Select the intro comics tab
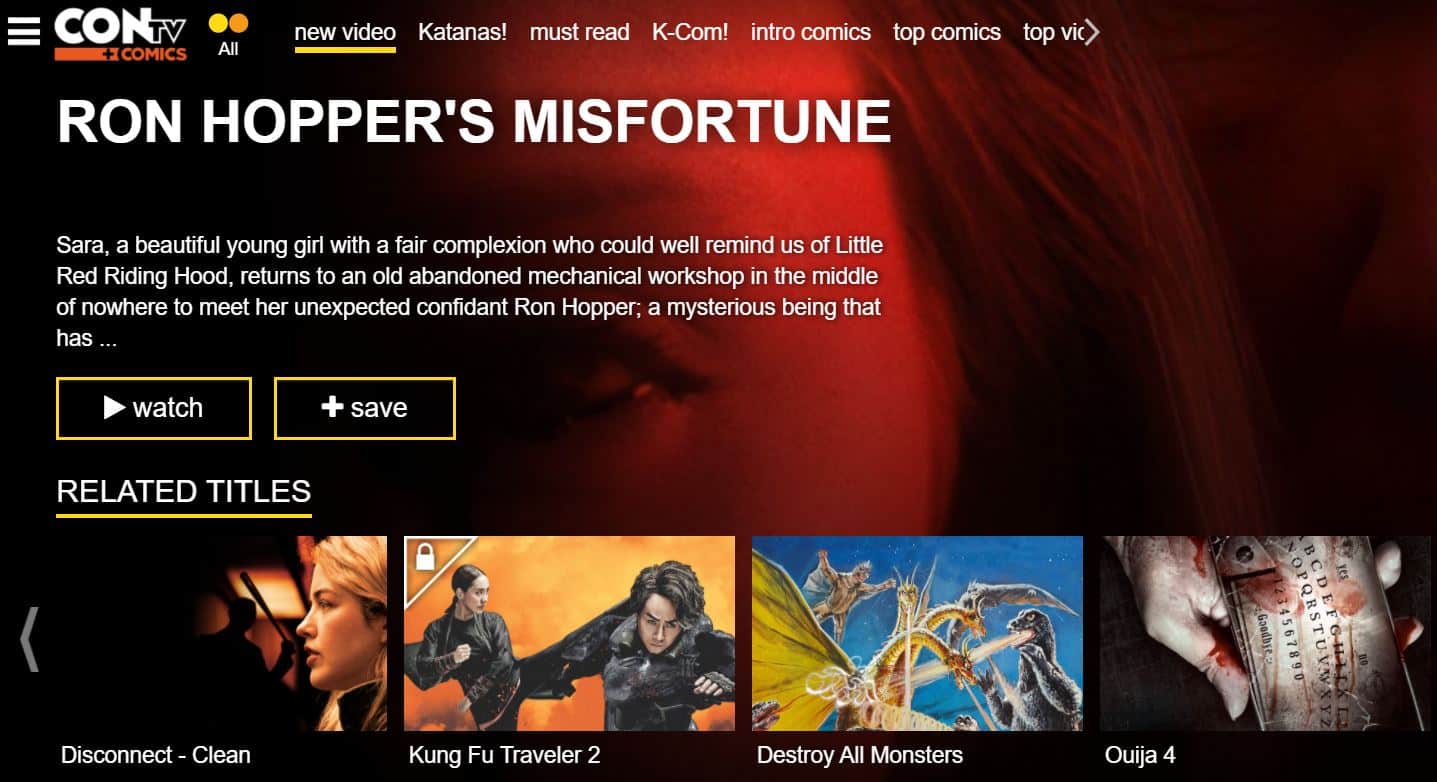 [810, 32]
